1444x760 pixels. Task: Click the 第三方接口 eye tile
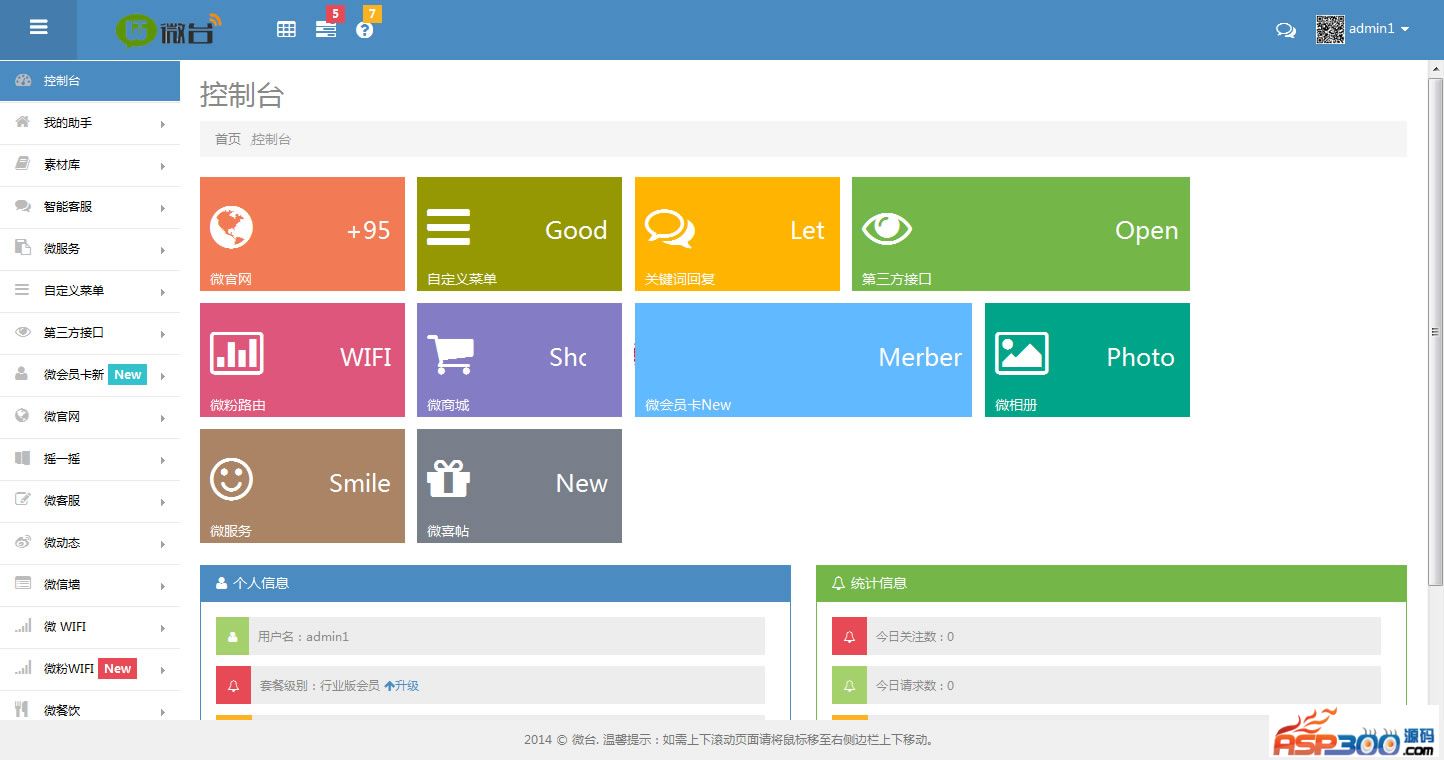pyautogui.click(x=1020, y=234)
